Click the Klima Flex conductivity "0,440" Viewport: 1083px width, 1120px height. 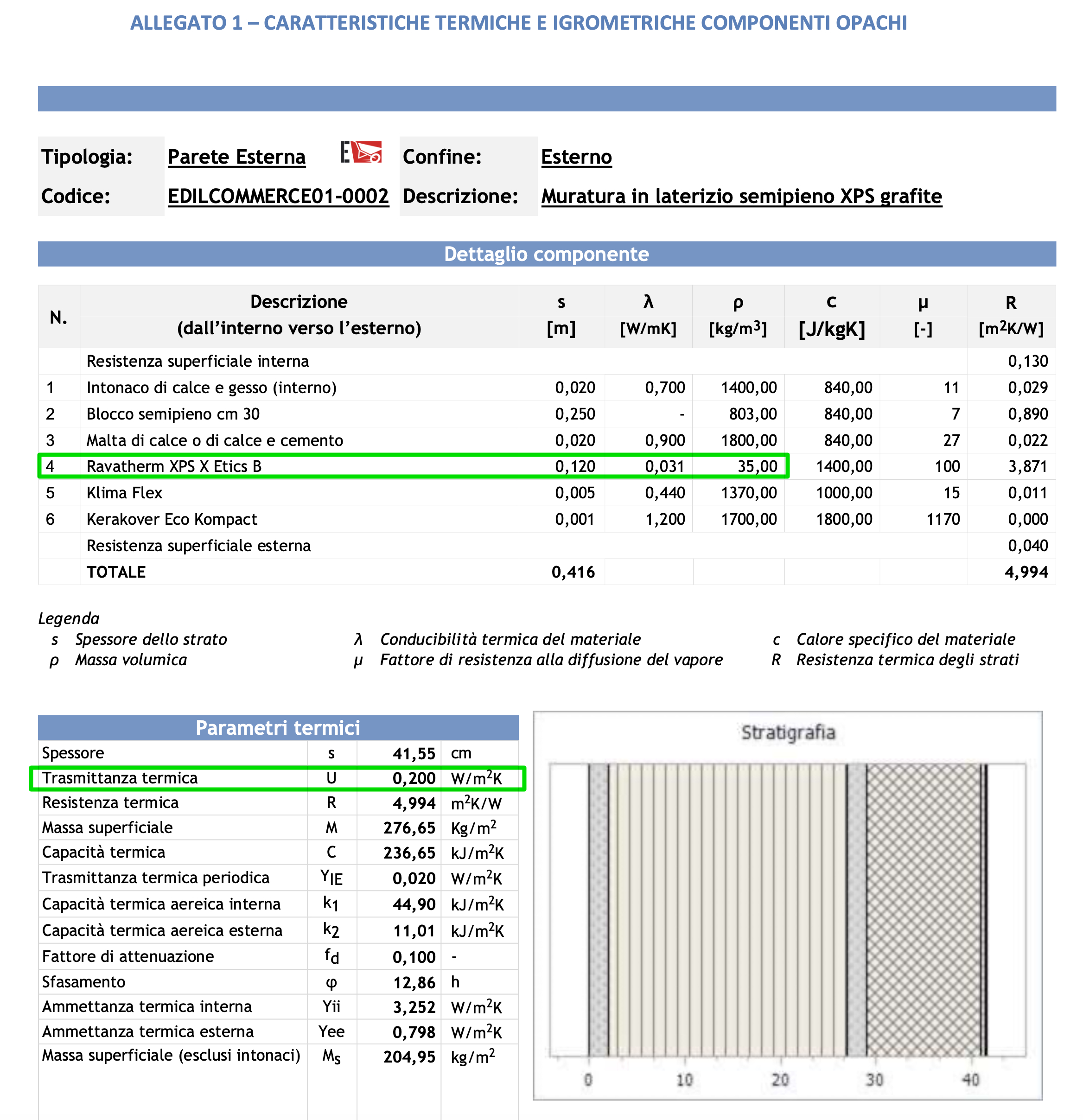[x=665, y=493]
